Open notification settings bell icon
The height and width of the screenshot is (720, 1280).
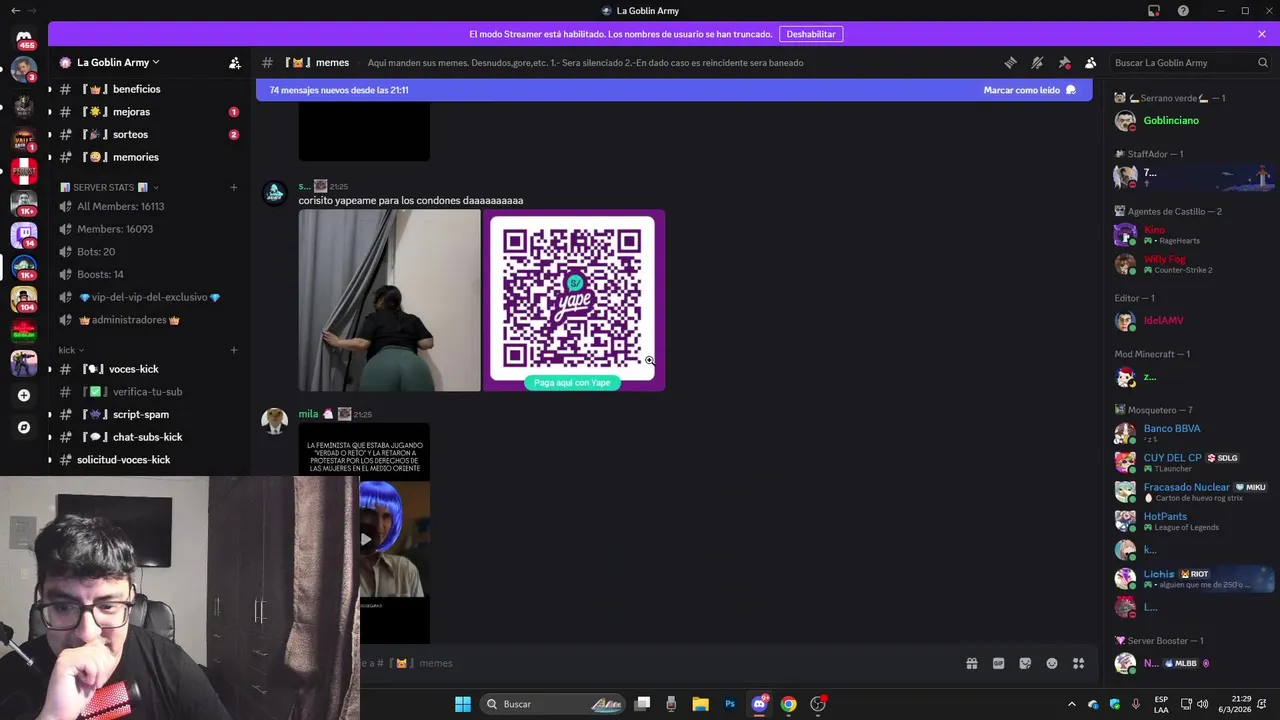tap(1037, 62)
